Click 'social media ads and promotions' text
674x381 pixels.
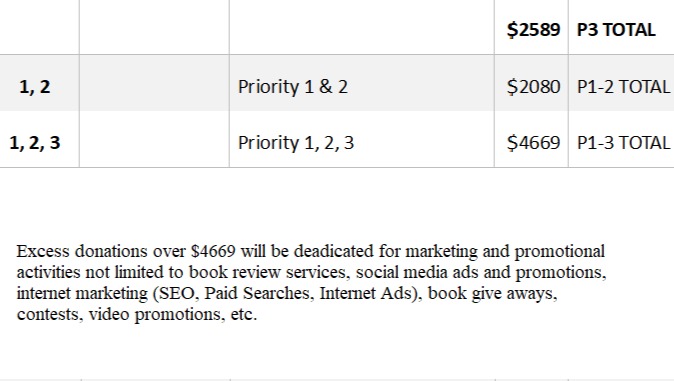click(x=480, y=272)
